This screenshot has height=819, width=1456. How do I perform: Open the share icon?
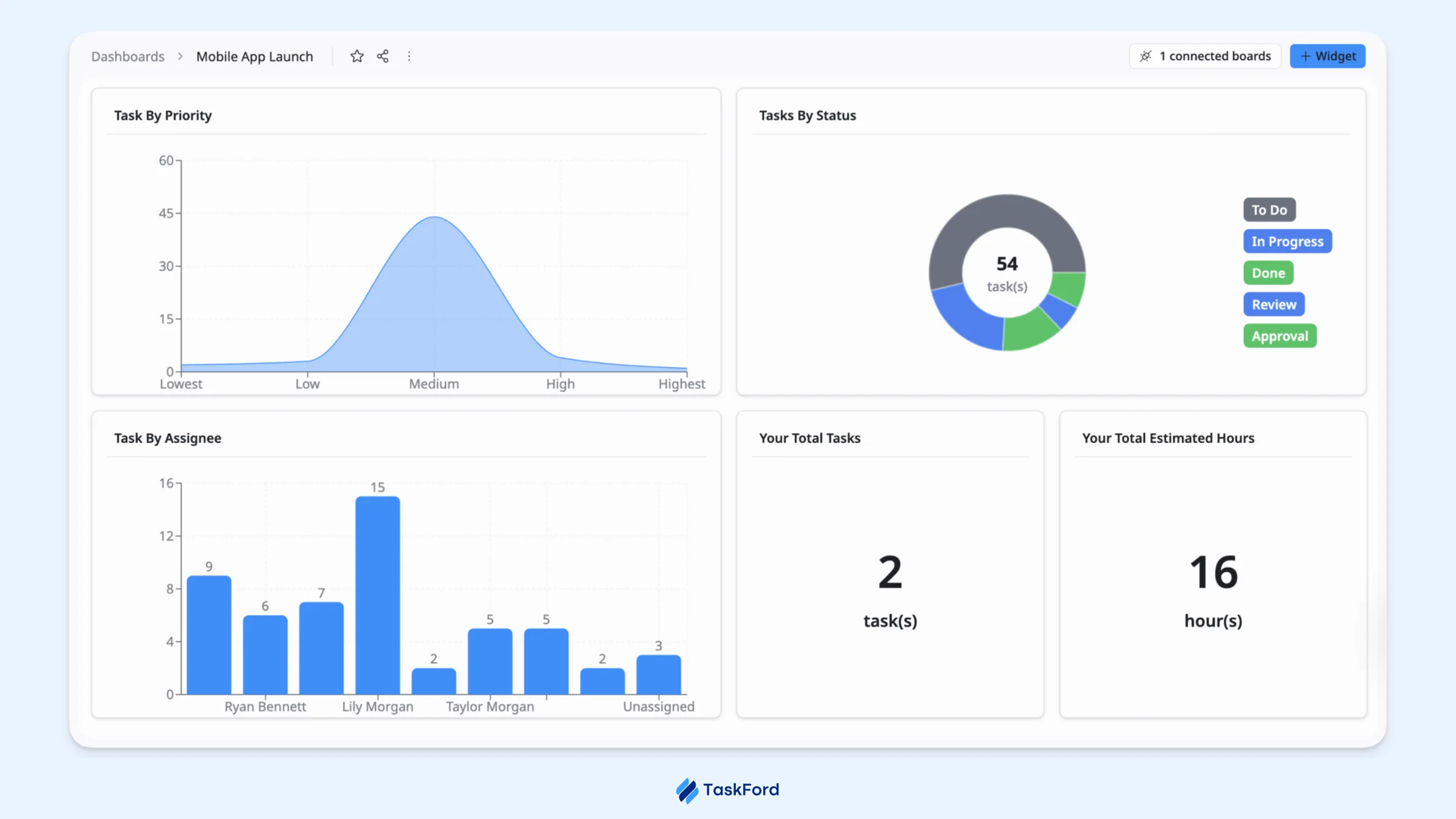(x=383, y=56)
